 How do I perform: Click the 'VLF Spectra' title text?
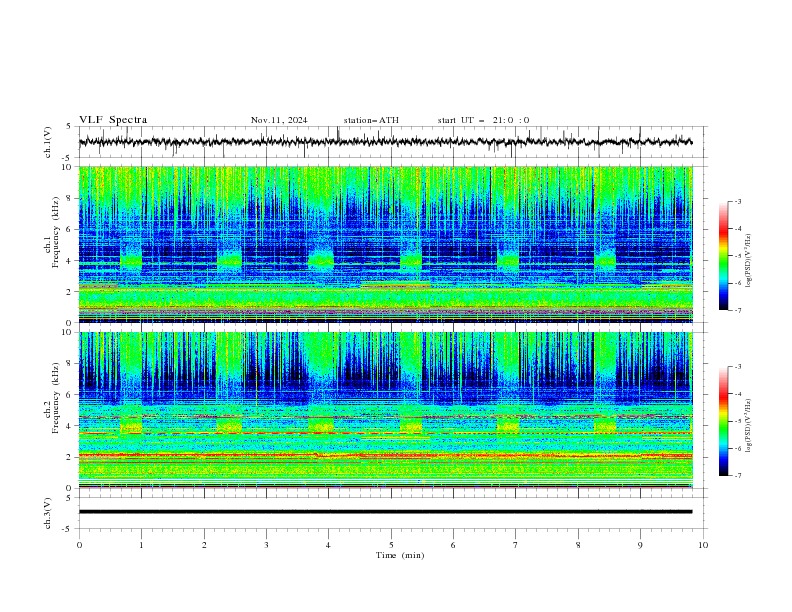pyautogui.click(x=113, y=120)
